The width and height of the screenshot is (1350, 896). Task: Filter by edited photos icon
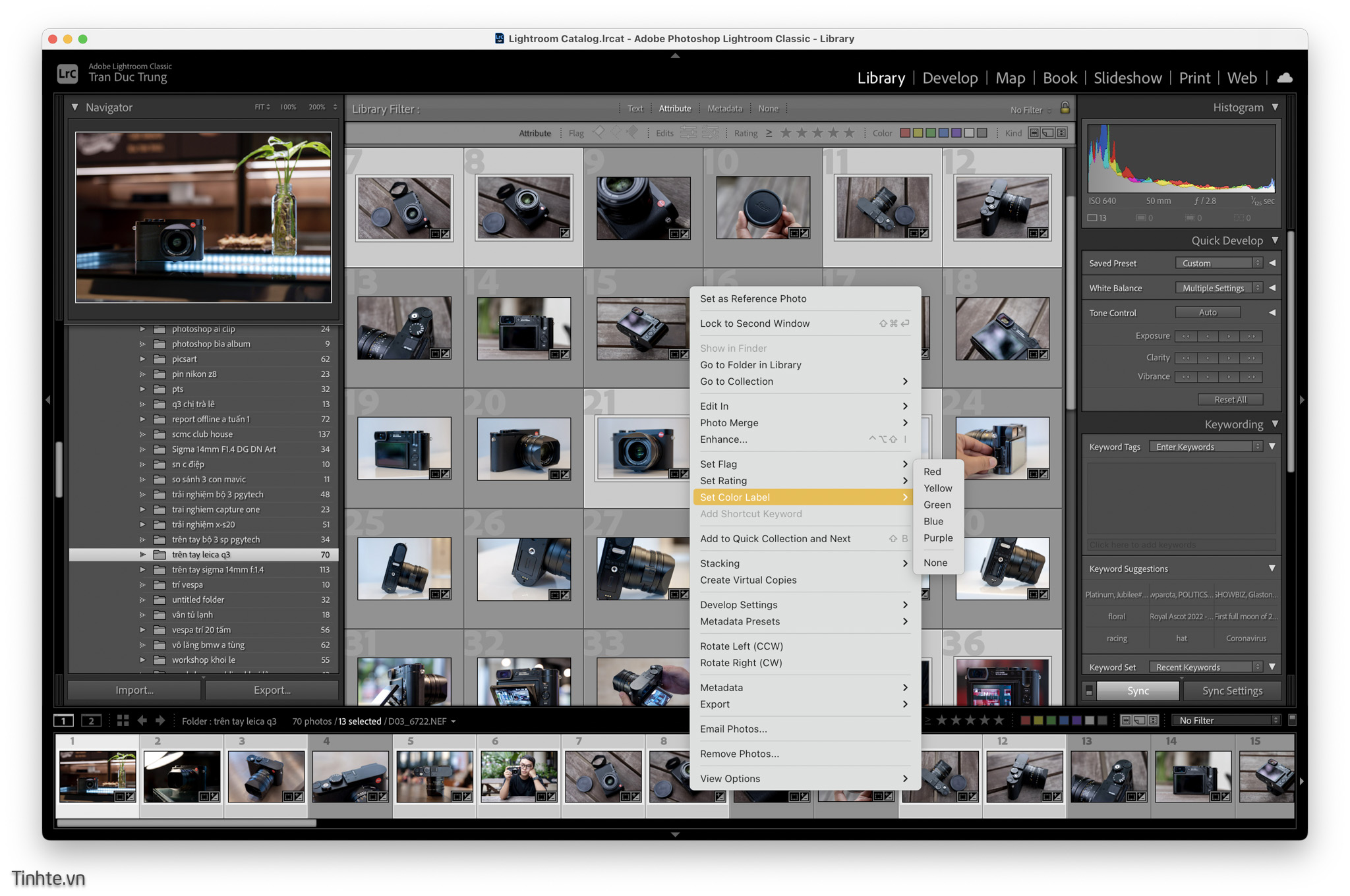tap(688, 133)
